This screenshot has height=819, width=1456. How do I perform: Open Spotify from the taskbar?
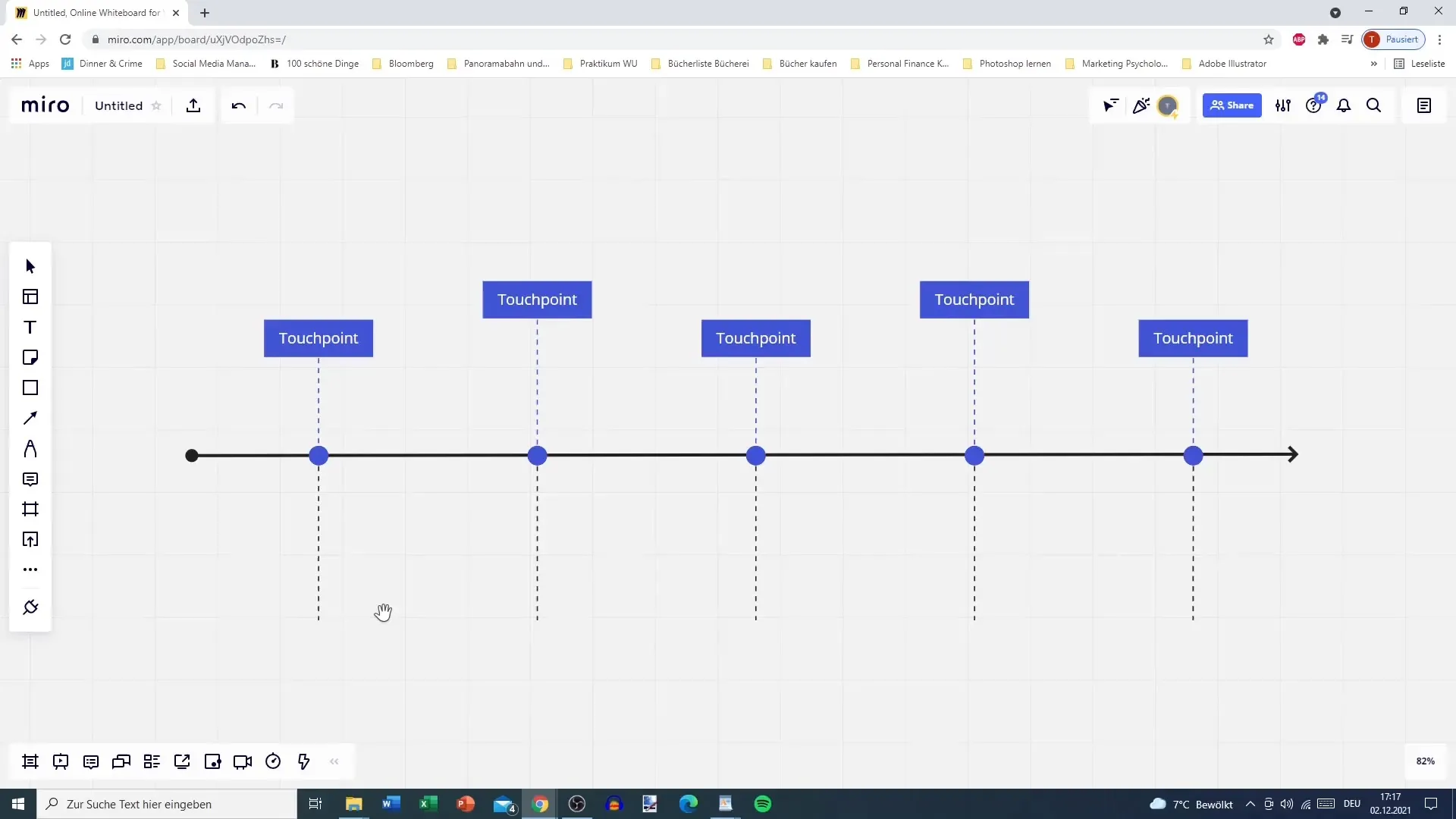point(763,804)
